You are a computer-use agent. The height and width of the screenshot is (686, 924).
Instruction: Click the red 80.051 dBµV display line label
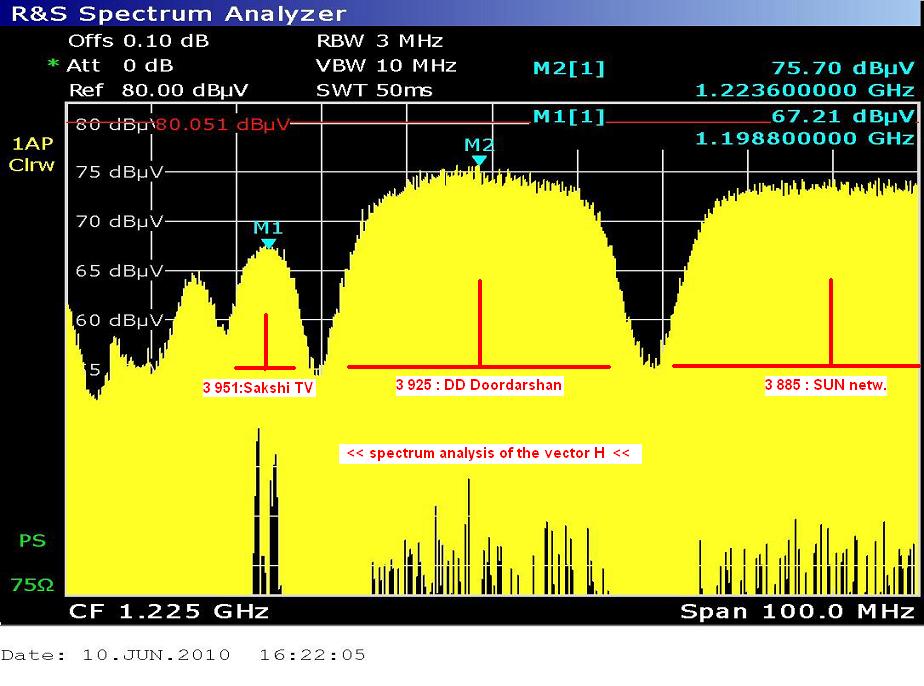[222, 125]
